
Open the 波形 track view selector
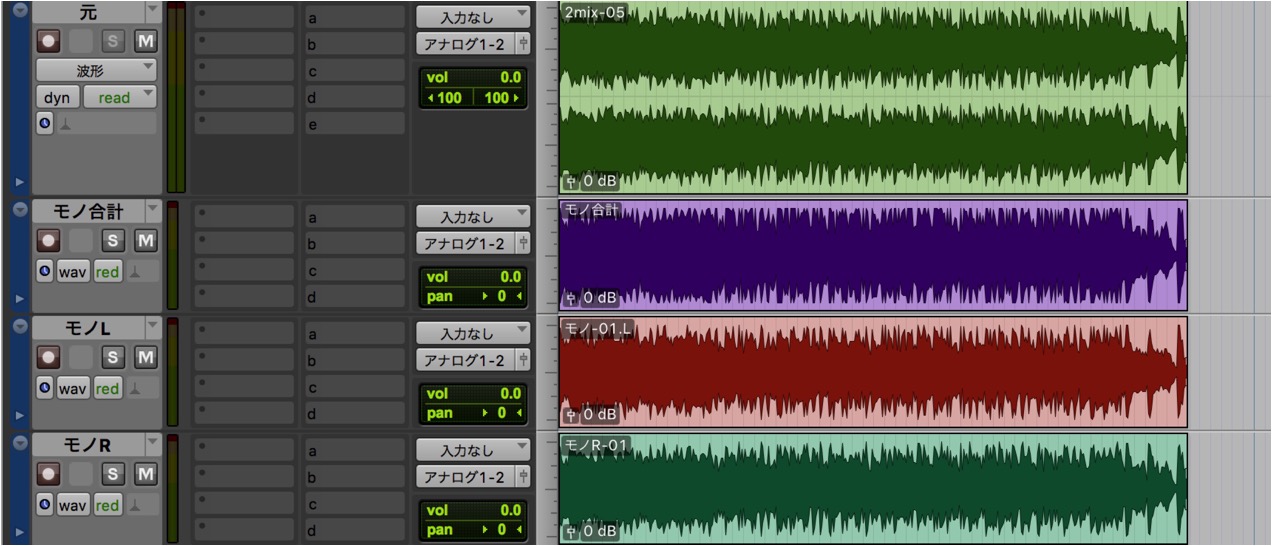pos(96,70)
